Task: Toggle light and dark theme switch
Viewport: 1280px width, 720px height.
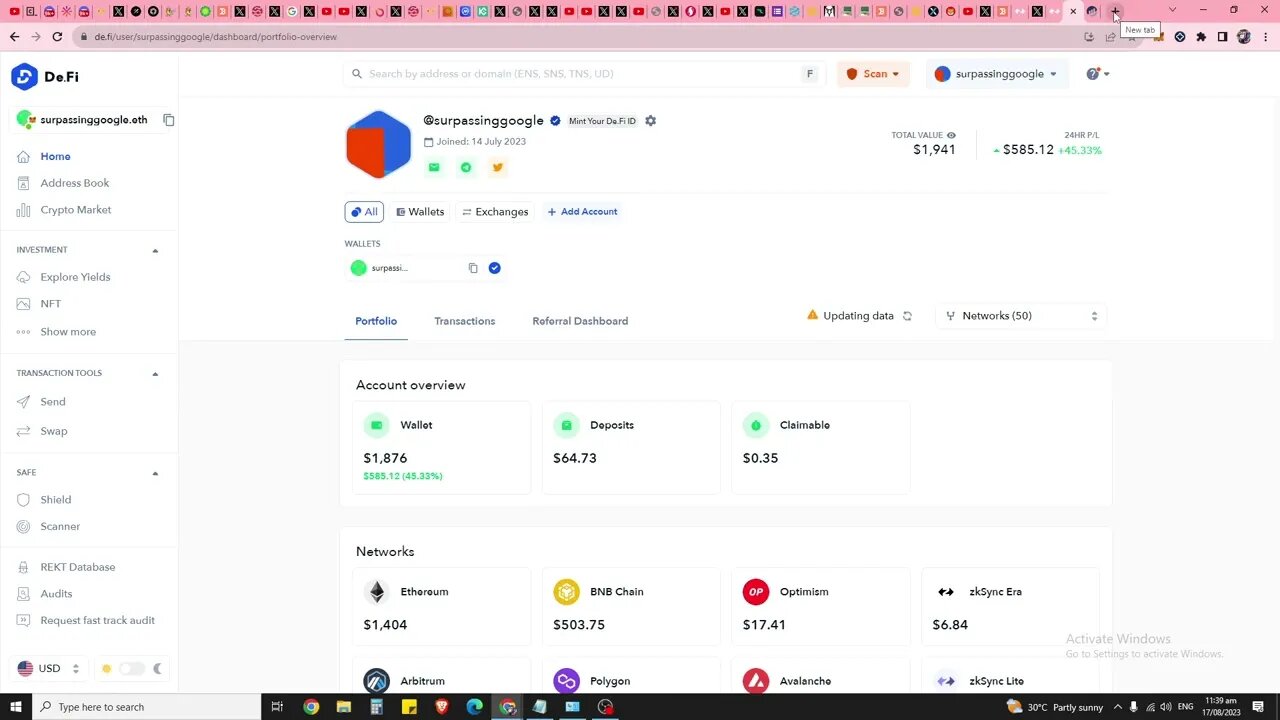Action: pyautogui.click(x=132, y=668)
